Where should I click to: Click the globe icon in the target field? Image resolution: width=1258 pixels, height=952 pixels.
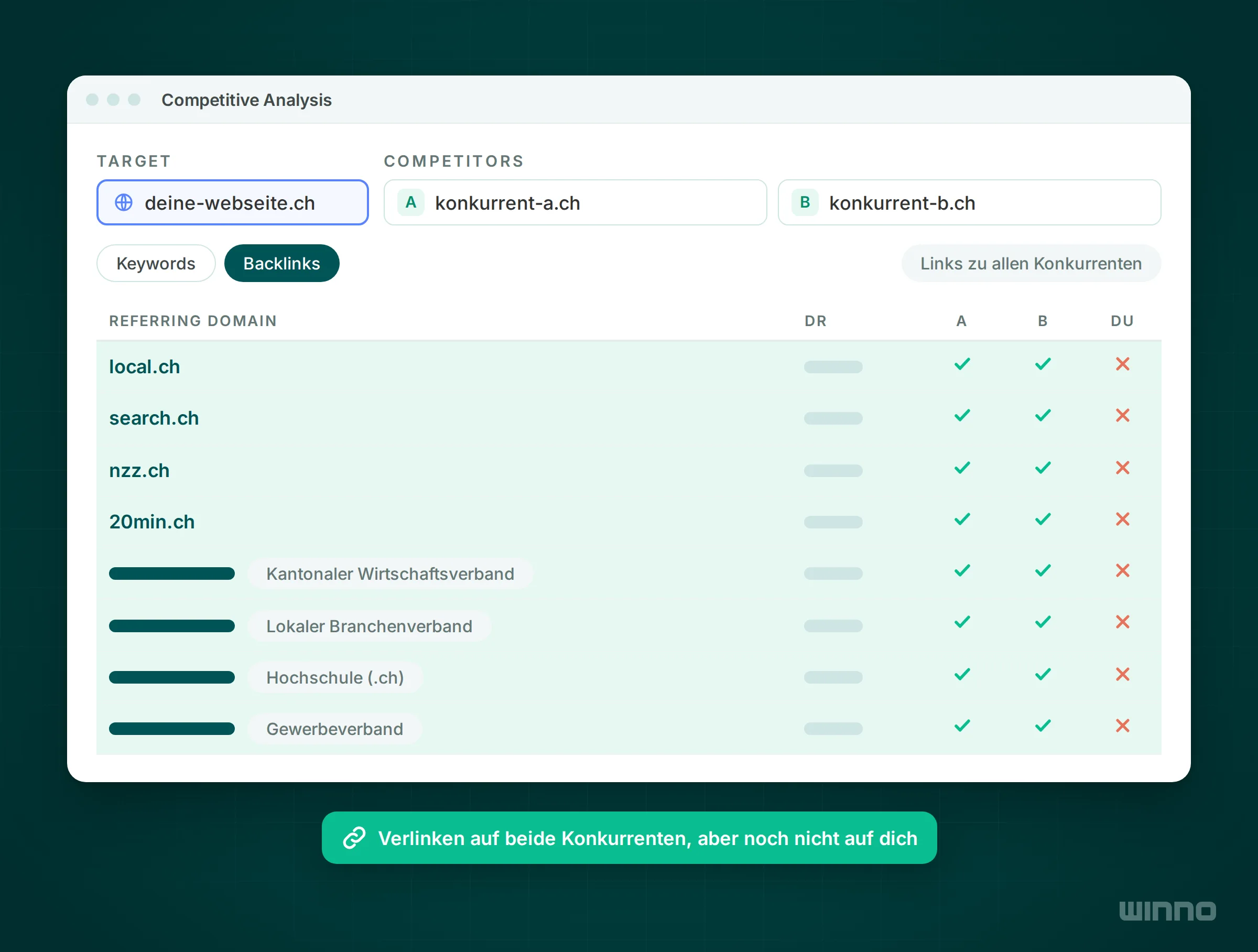click(x=123, y=202)
